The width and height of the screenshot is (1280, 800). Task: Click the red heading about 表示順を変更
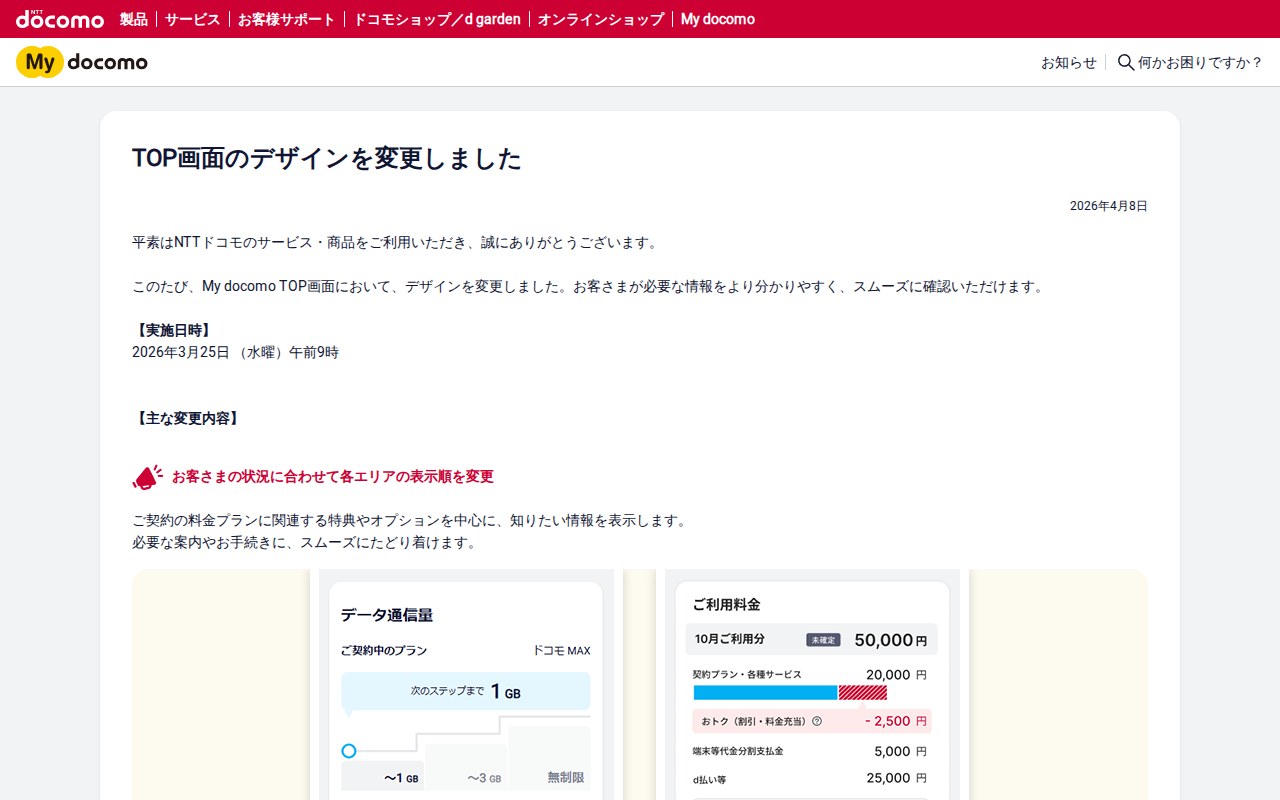pyautogui.click(x=333, y=477)
